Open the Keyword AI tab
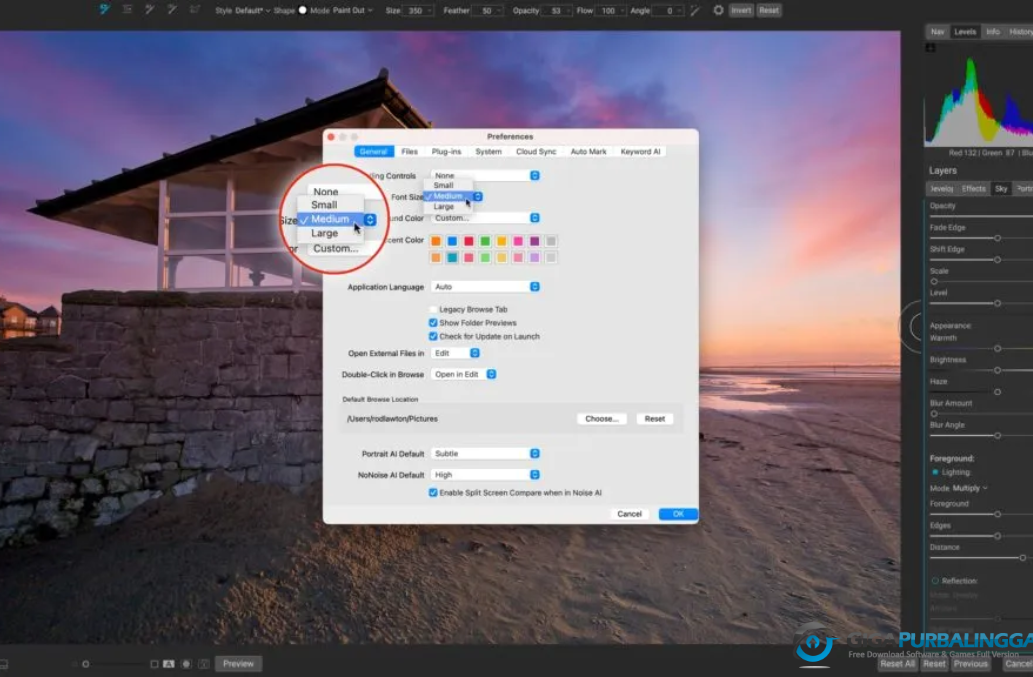The height and width of the screenshot is (677, 1033). 640,151
